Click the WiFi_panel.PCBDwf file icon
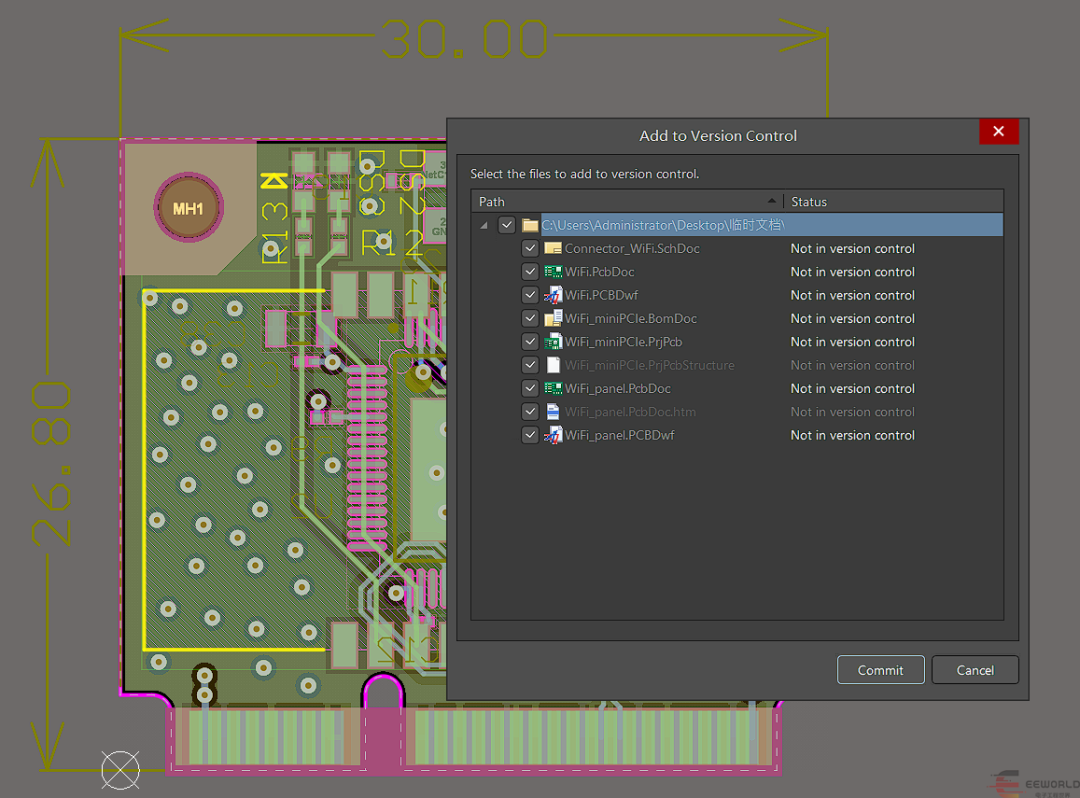1080x798 pixels. pyautogui.click(x=553, y=435)
